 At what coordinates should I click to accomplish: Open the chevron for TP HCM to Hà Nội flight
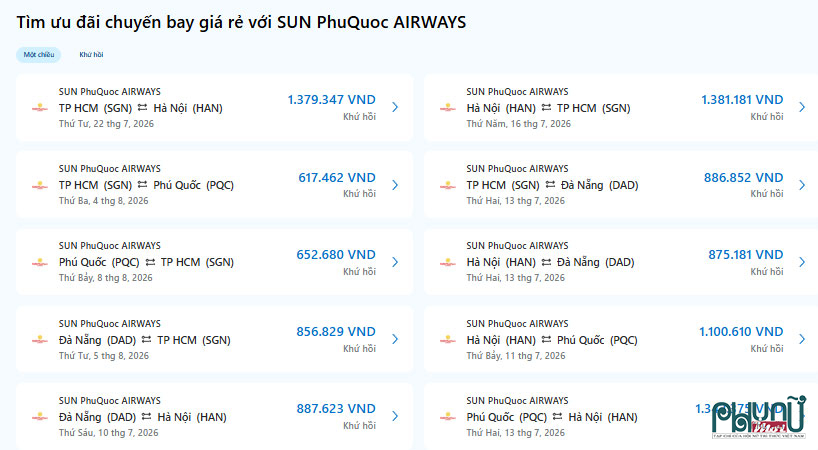click(x=395, y=107)
